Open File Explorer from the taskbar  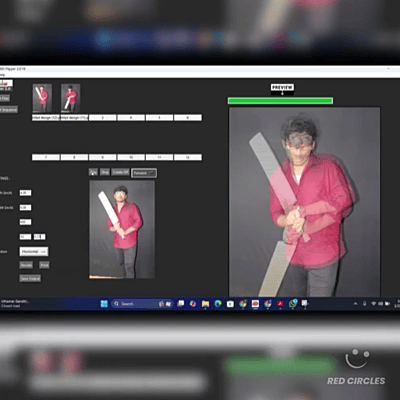[x=205, y=304]
